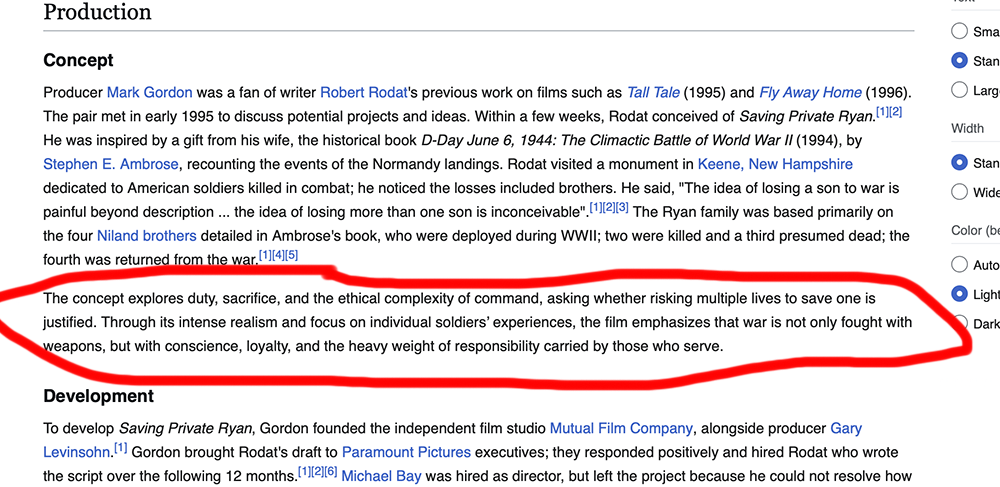Open the Mark Gordon link

(x=149, y=92)
